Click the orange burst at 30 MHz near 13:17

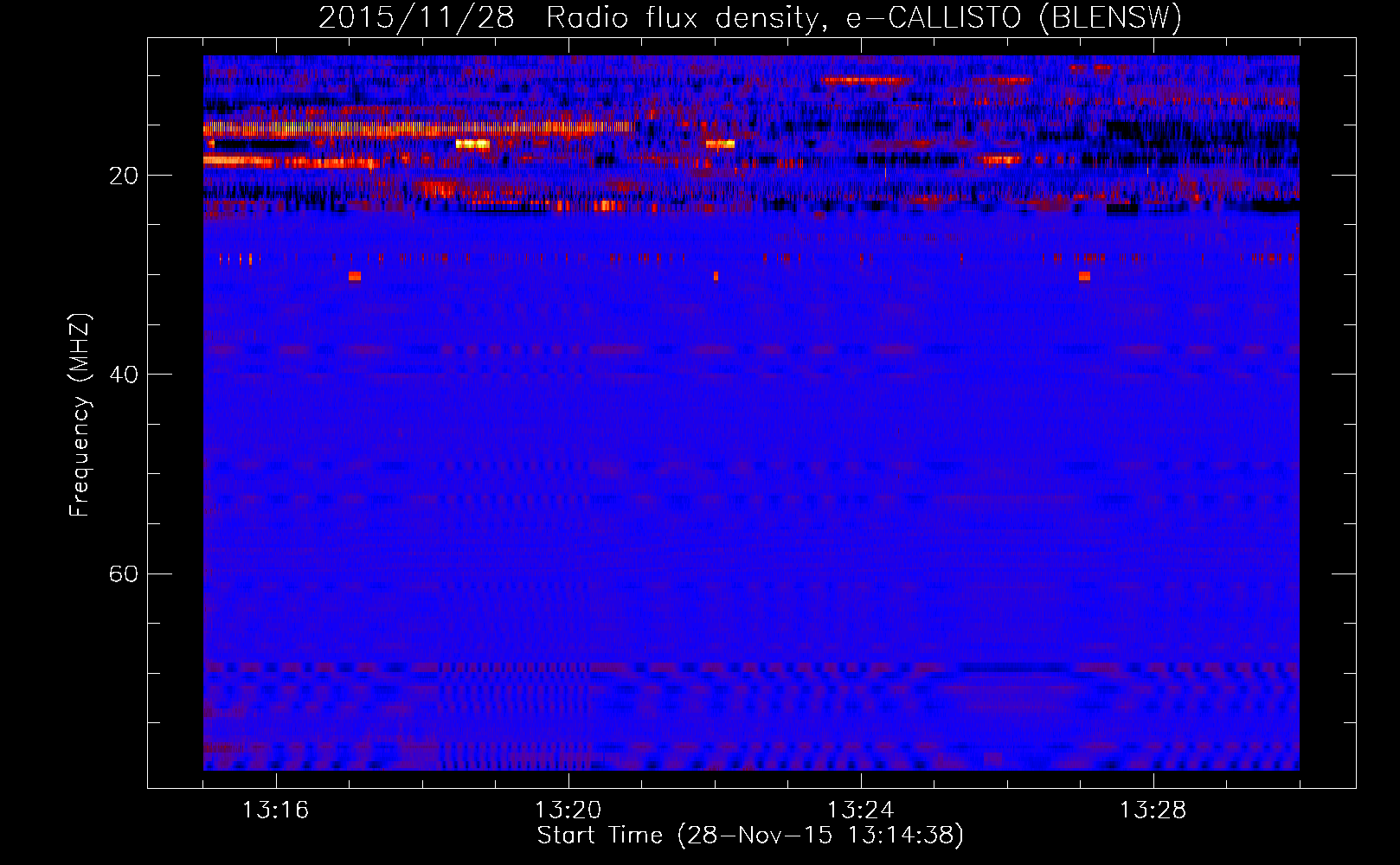coord(355,276)
